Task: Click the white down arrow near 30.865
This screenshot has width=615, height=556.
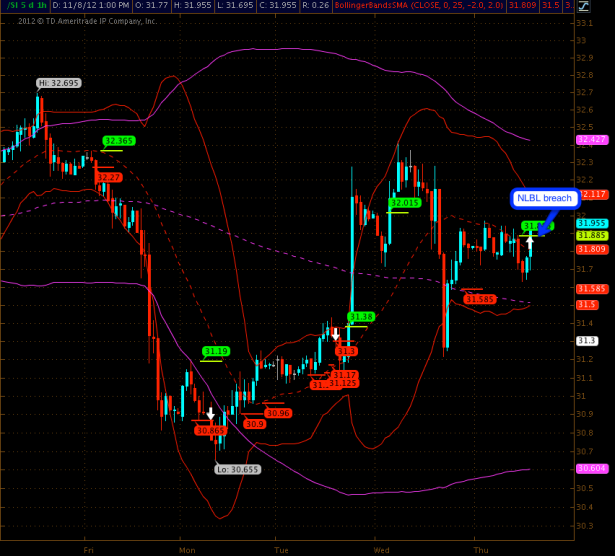Action: 210,413
